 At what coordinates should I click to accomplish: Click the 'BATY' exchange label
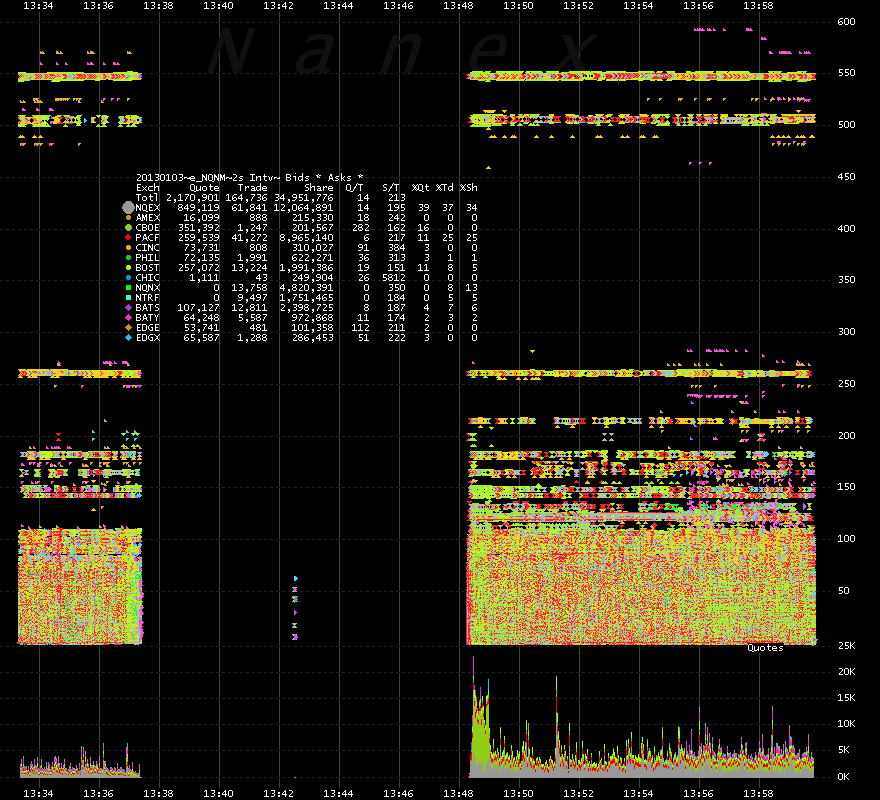[x=147, y=318]
